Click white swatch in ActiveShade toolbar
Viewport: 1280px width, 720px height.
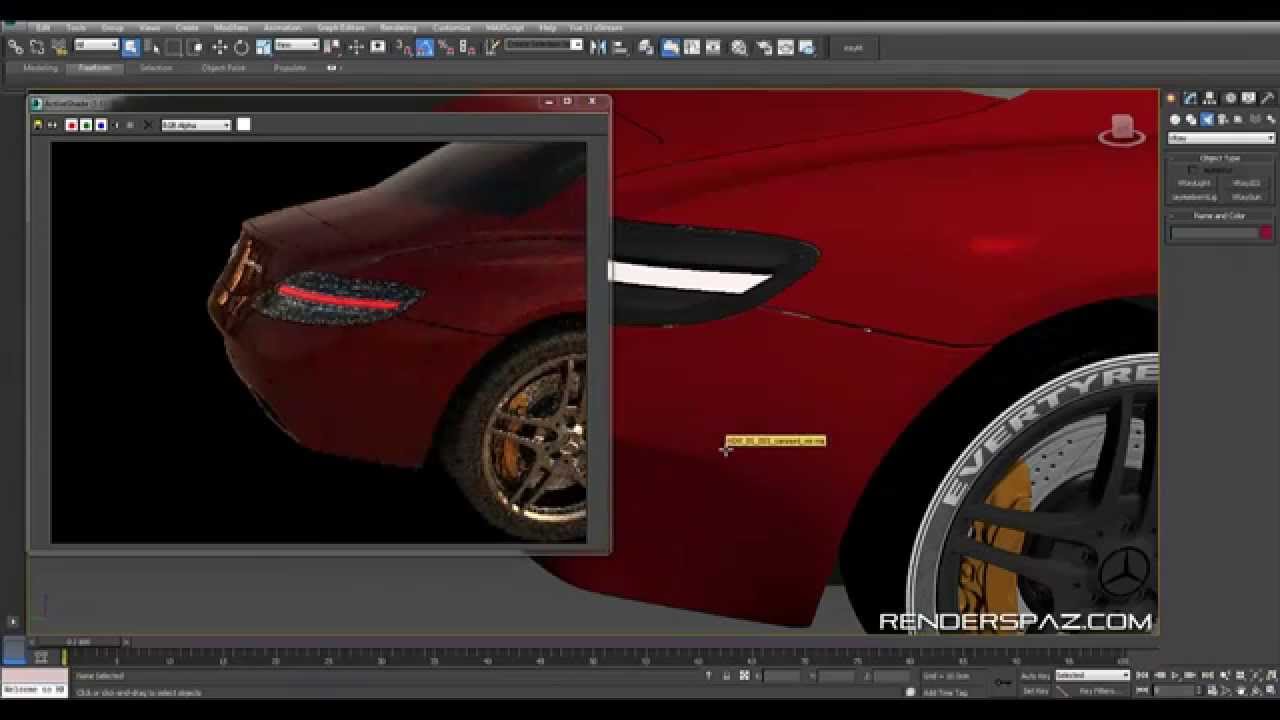click(x=244, y=124)
